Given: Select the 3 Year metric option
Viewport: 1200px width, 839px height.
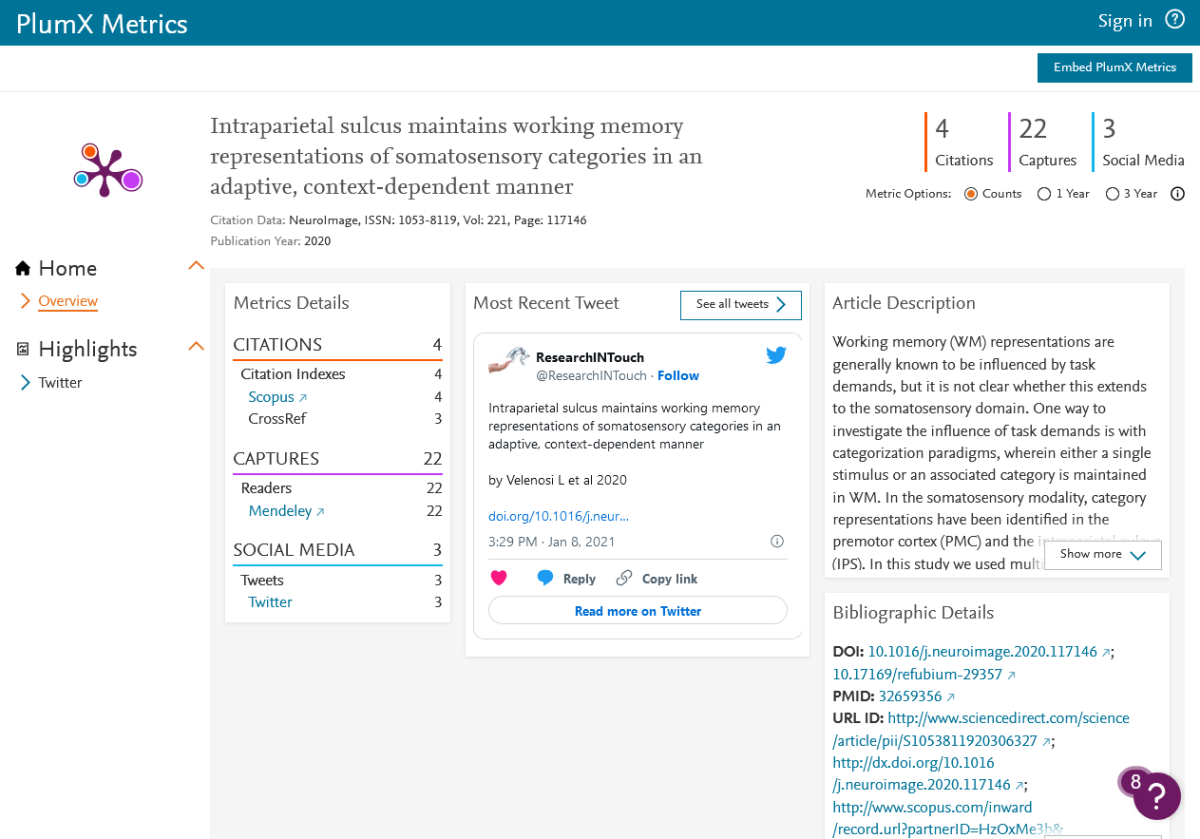Looking at the screenshot, I should (x=1112, y=194).
